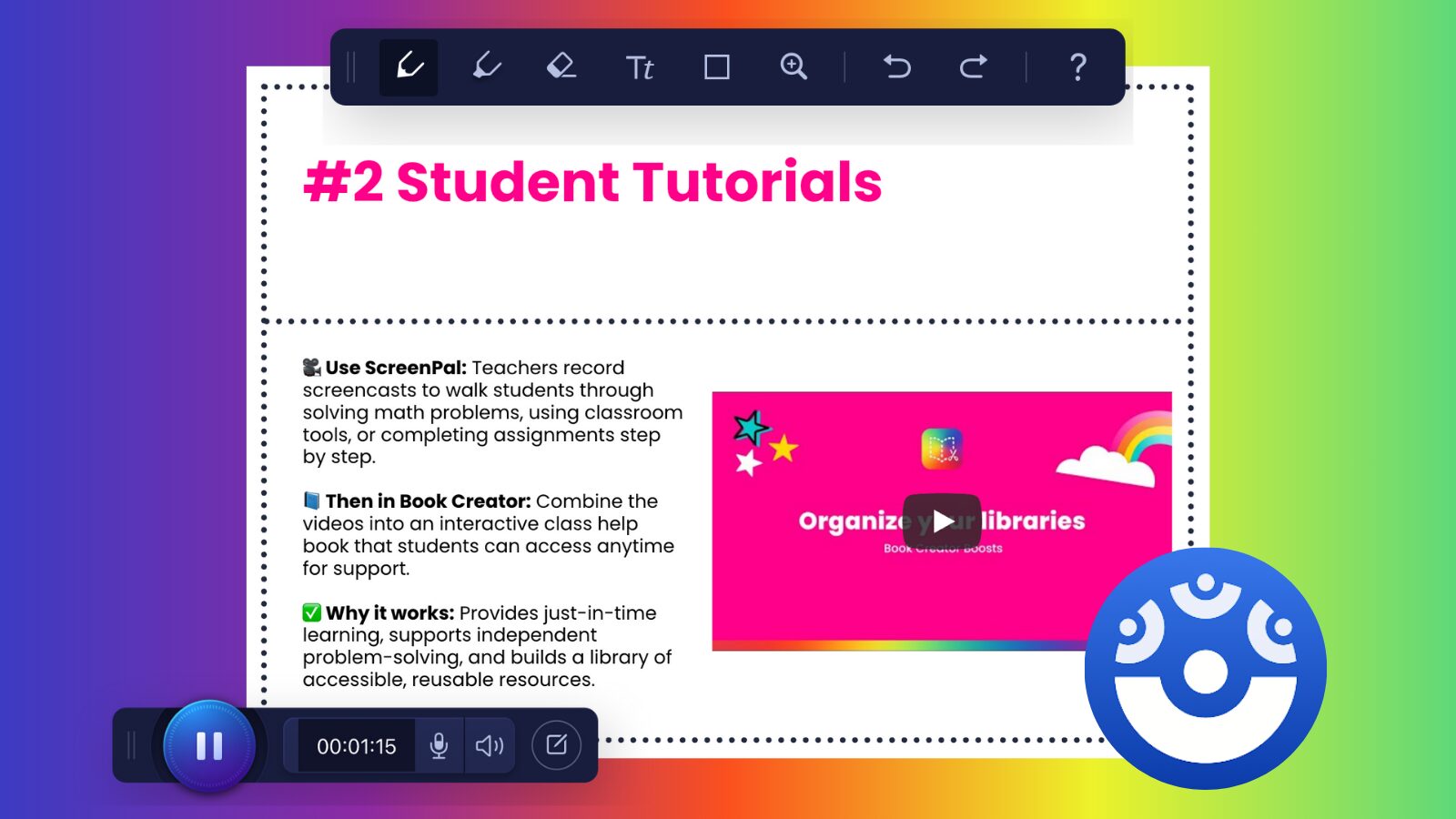Click the #2 Student Tutorials heading

tap(592, 182)
